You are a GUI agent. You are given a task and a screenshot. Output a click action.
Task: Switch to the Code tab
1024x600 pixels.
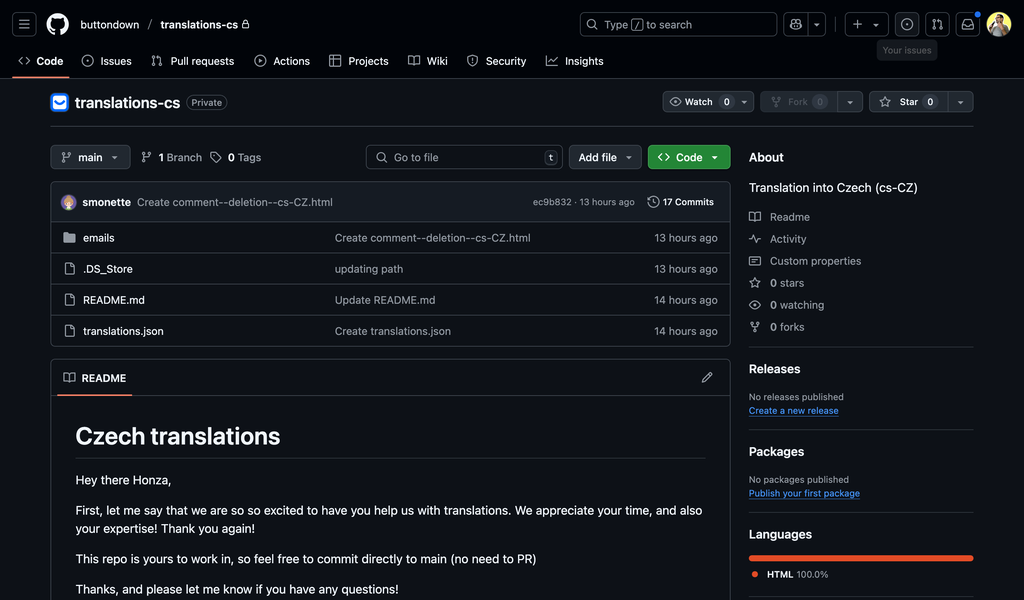coord(41,61)
